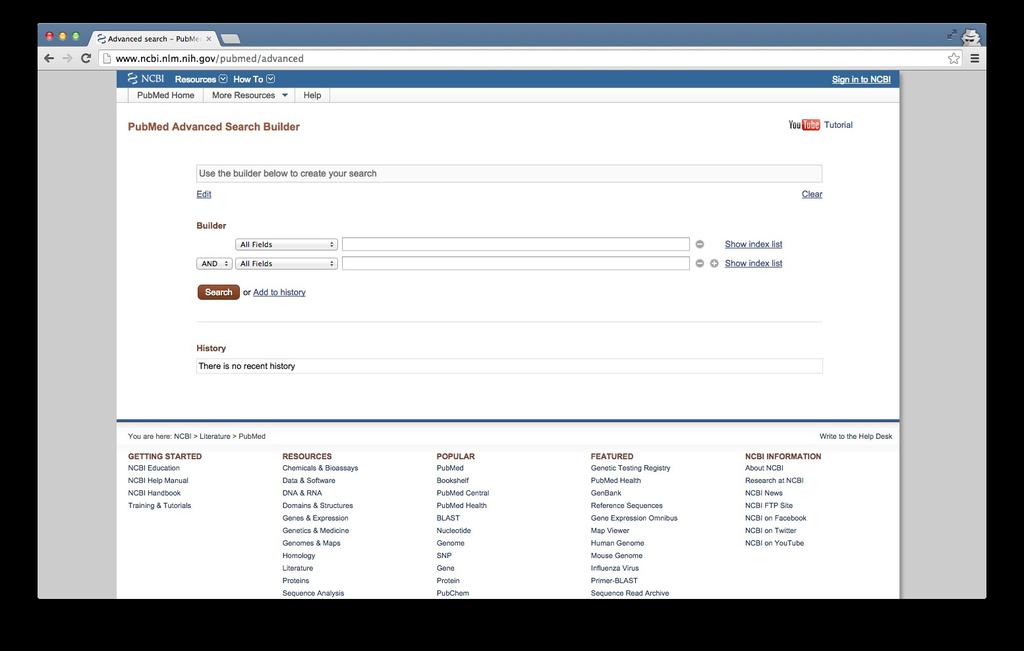Bookmark page with the star icon

(953, 58)
